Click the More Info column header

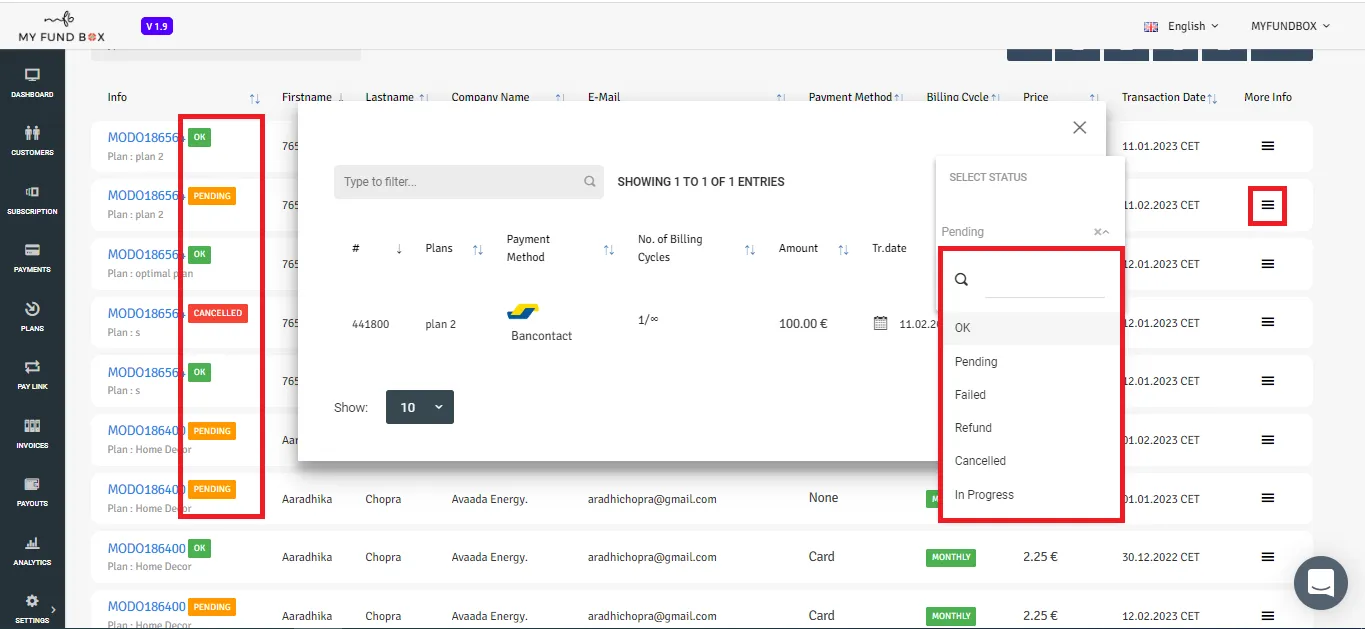click(1268, 97)
